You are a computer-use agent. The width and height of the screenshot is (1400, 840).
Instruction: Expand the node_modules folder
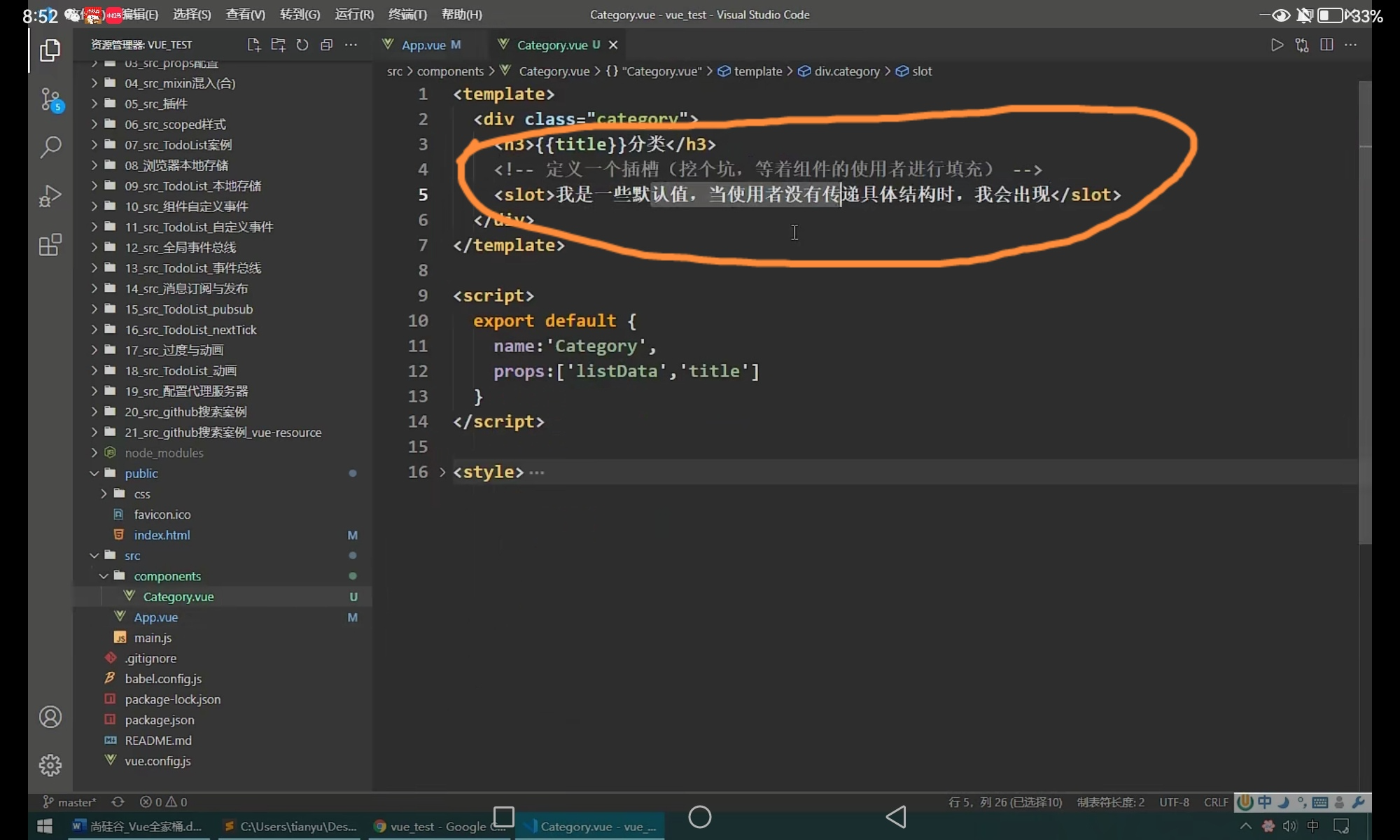coord(94,453)
